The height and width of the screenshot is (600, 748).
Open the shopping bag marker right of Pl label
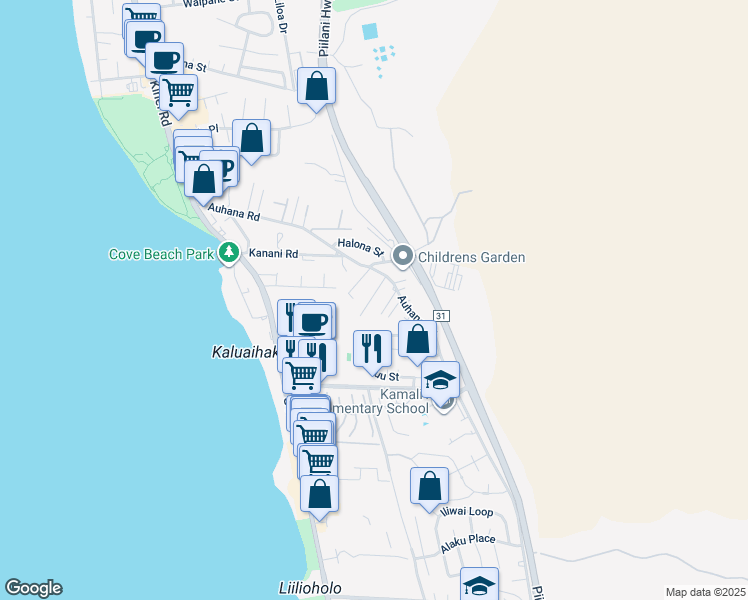pyautogui.click(x=251, y=142)
